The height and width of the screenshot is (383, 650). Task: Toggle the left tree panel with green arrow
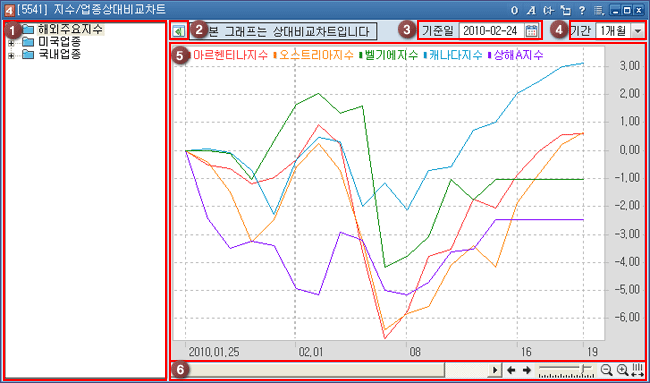(x=179, y=31)
